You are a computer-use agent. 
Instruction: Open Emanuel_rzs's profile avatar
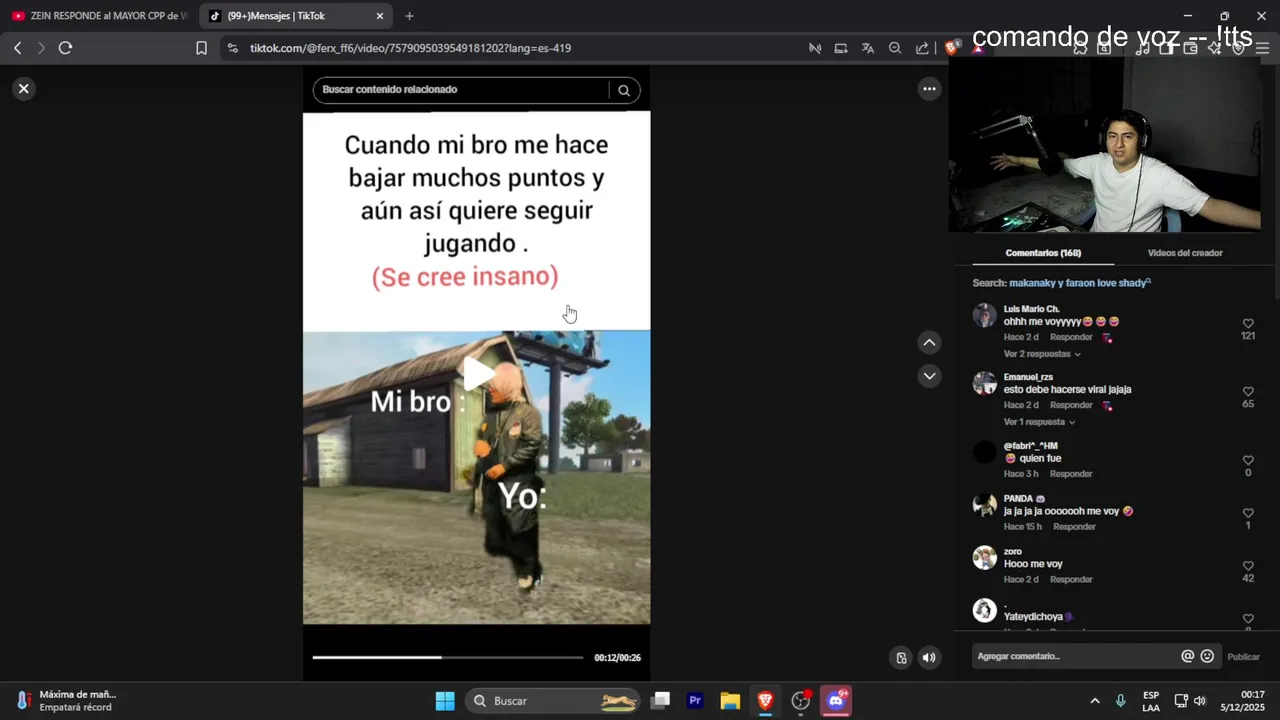point(985,384)
